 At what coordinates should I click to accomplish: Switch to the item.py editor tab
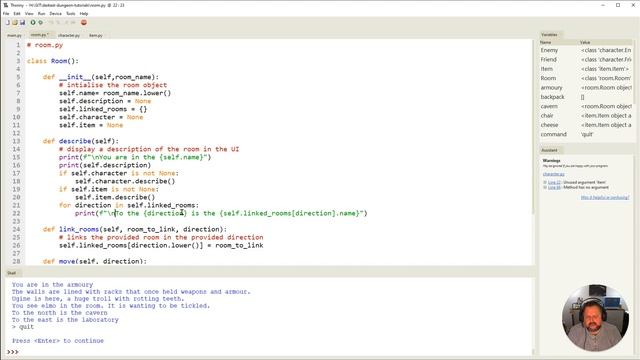pos(96,36)
